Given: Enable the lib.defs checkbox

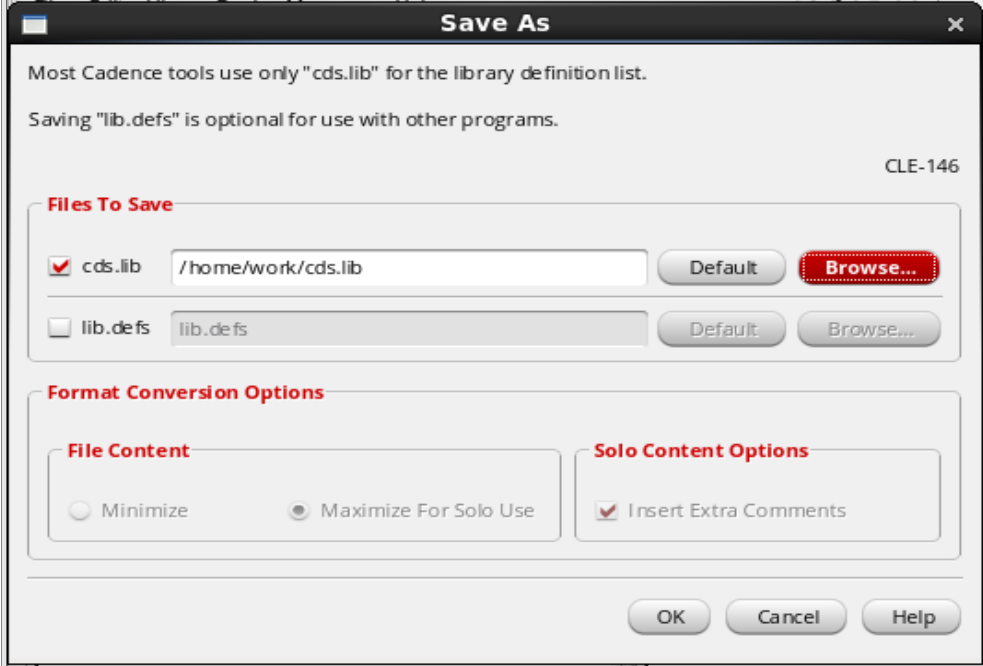Looking at the screenshot, I should tap(60, 328).
